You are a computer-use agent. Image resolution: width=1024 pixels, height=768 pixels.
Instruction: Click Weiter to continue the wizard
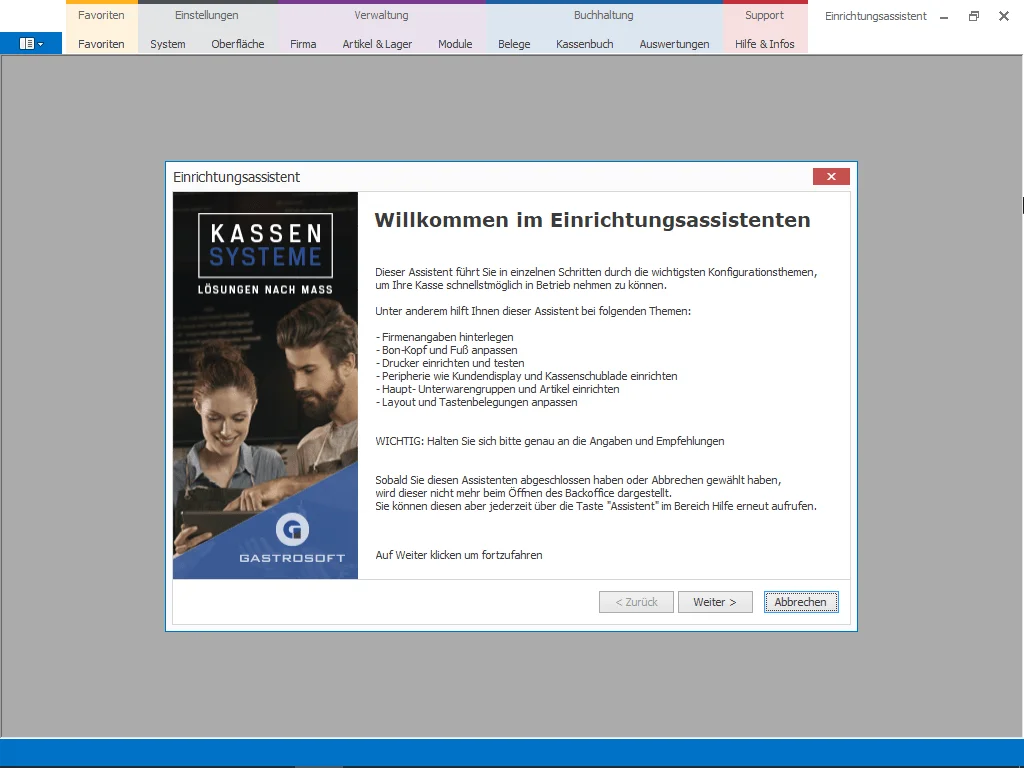tap(715, 601)
